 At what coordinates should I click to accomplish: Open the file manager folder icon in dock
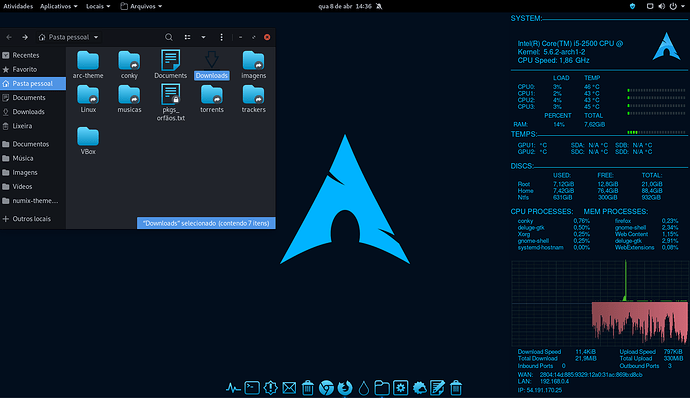[382, 388]
